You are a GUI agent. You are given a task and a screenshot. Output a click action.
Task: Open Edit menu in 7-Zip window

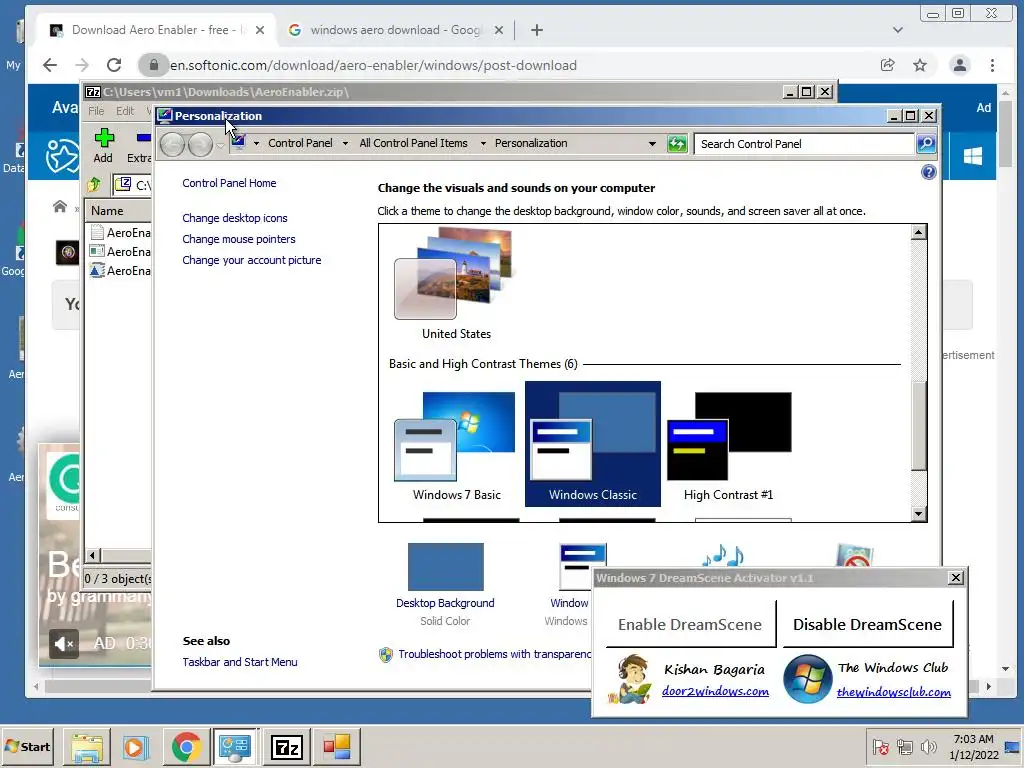(125, 111)
